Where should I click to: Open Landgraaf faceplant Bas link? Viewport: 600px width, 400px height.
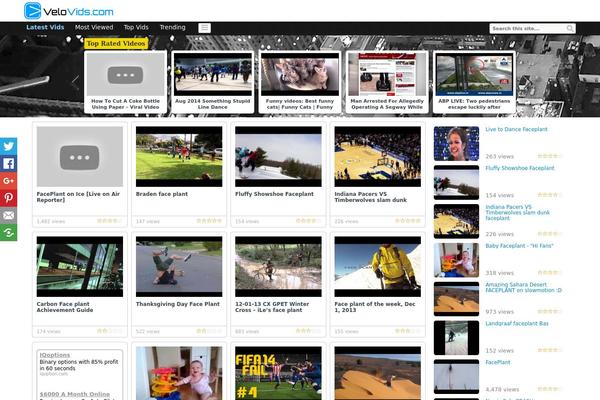[517, 323]
